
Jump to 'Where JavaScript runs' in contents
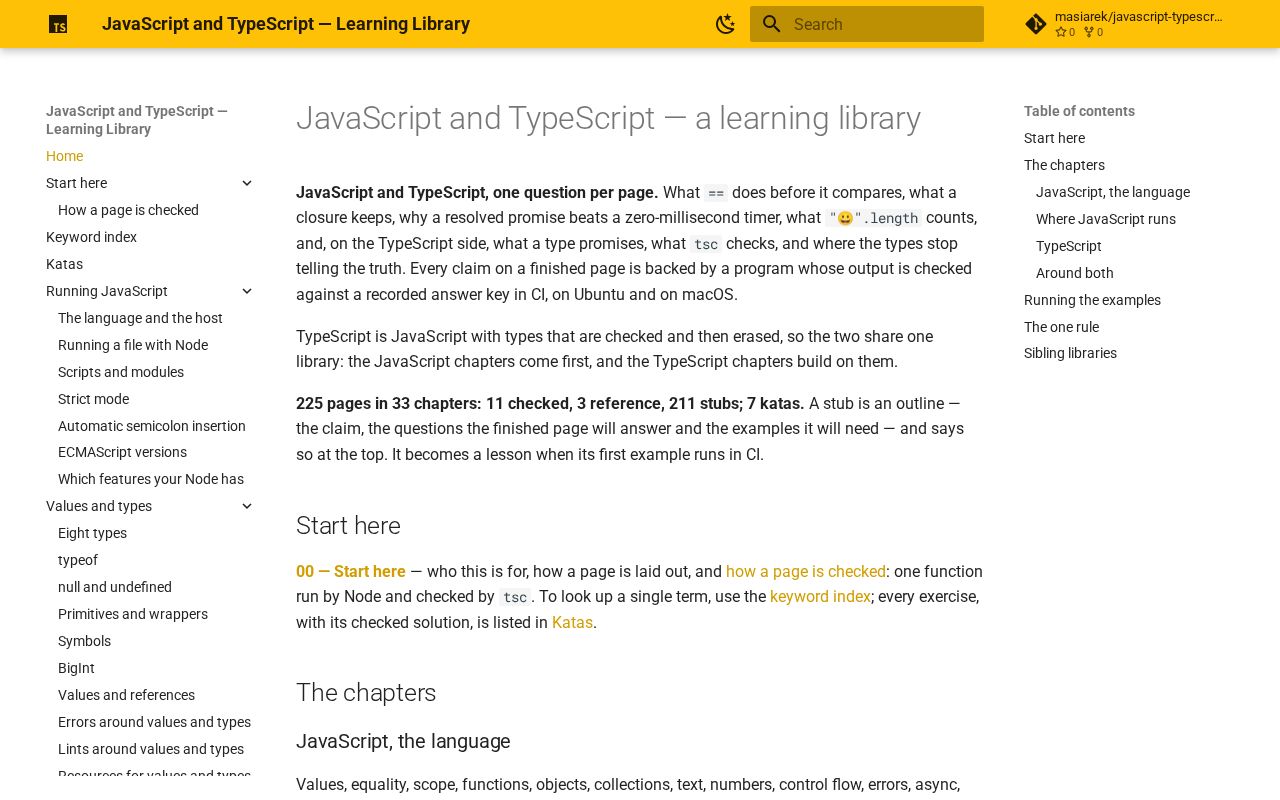coord(1106,219)
